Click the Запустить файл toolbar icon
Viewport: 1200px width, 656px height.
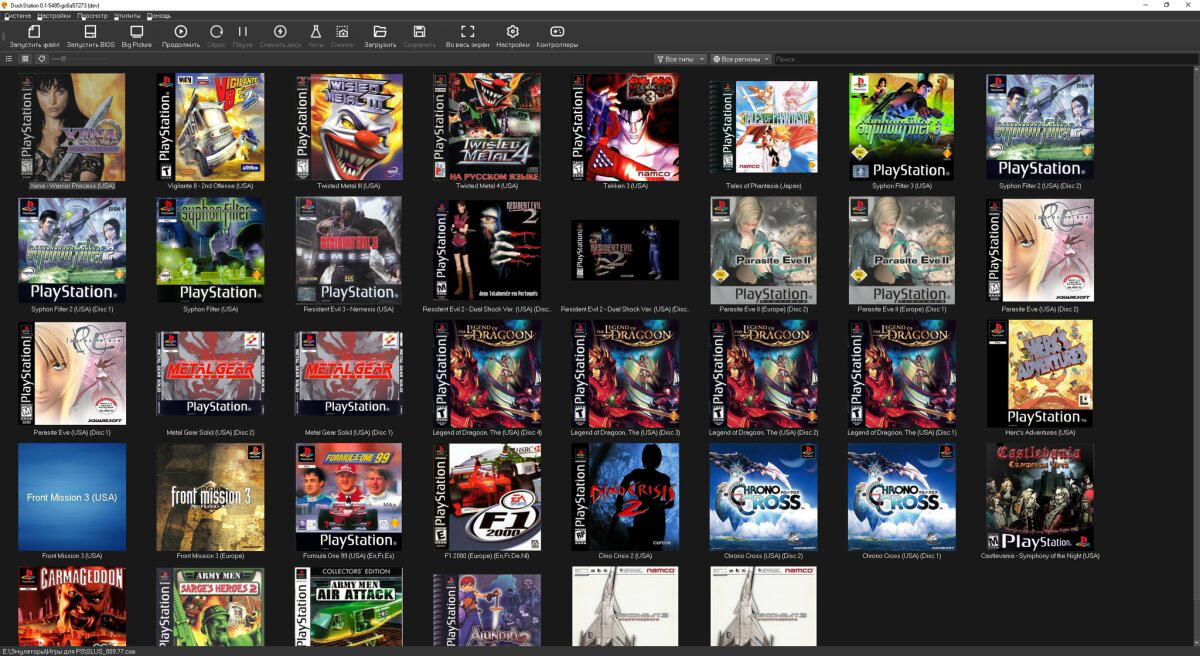coord(34,32)
